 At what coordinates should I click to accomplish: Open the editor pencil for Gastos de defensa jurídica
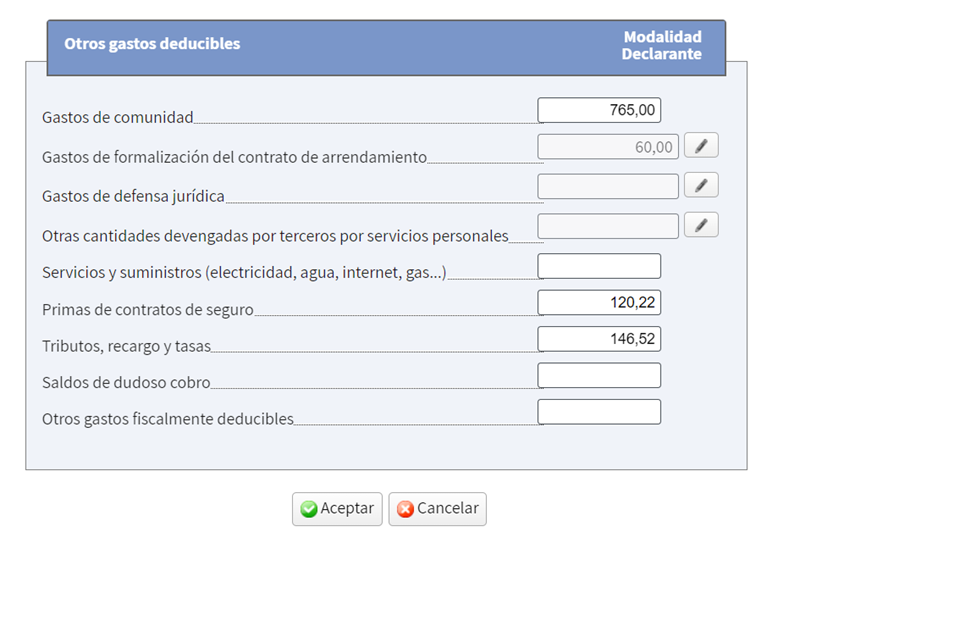(700, 185)
